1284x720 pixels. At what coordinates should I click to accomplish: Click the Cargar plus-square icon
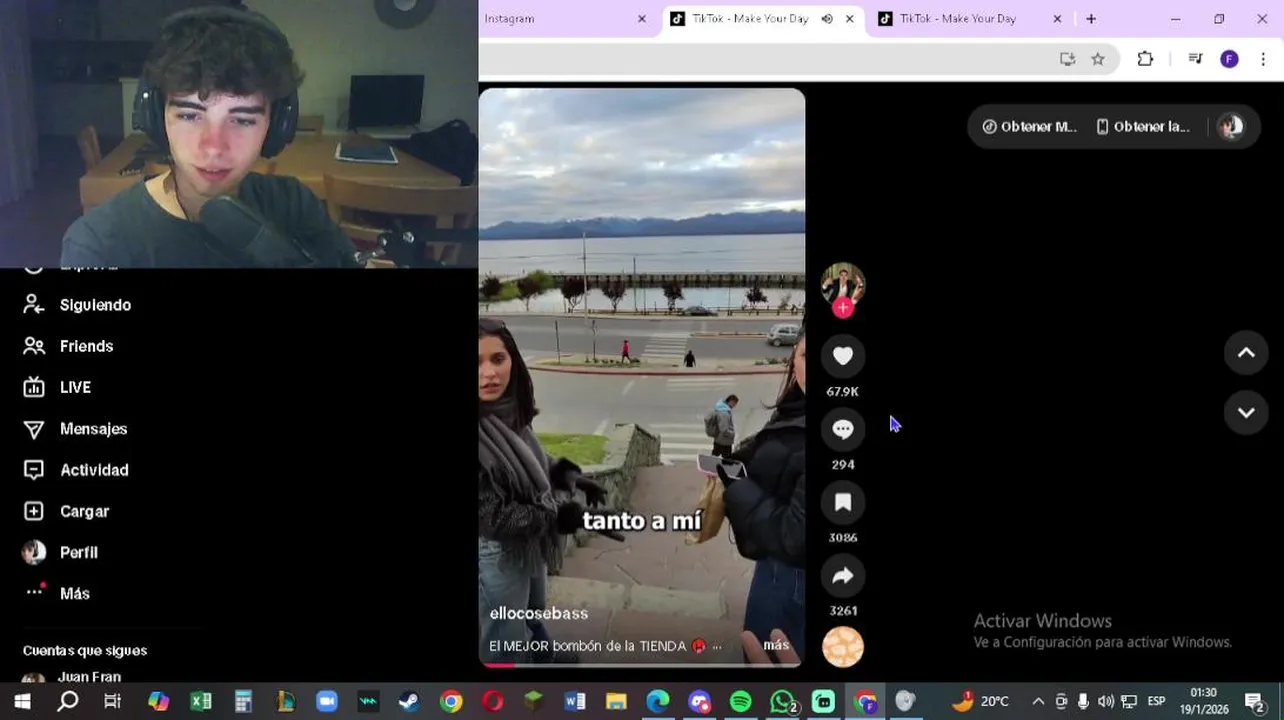click(34, 511)
